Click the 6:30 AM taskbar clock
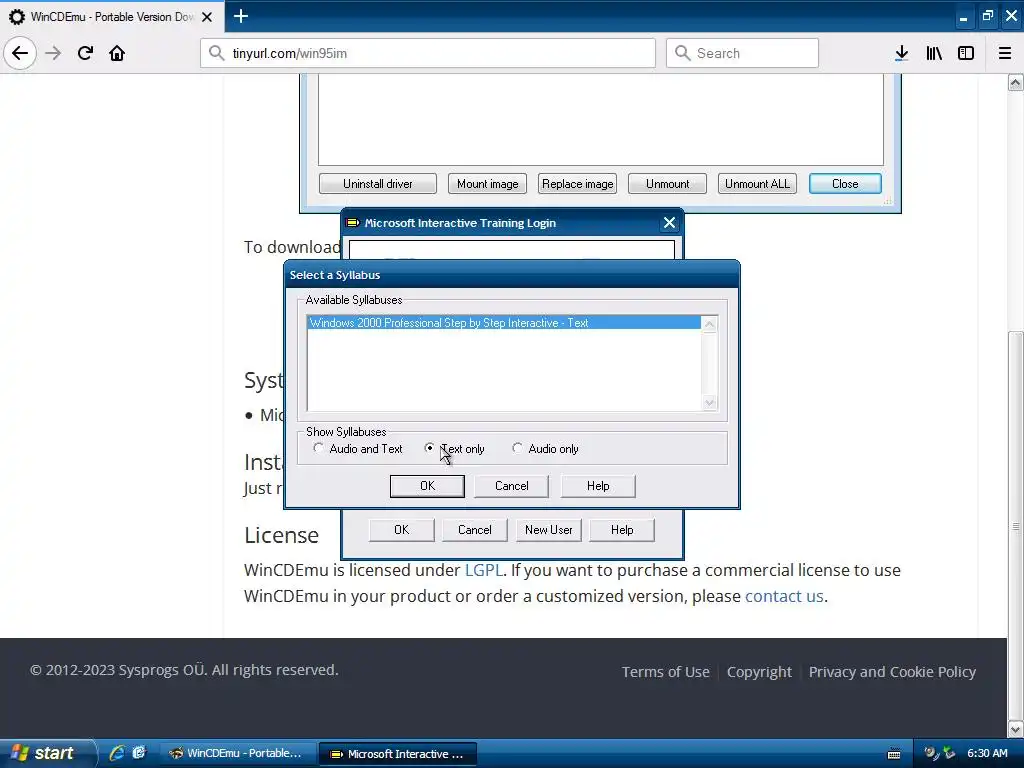 click(987, 754)
